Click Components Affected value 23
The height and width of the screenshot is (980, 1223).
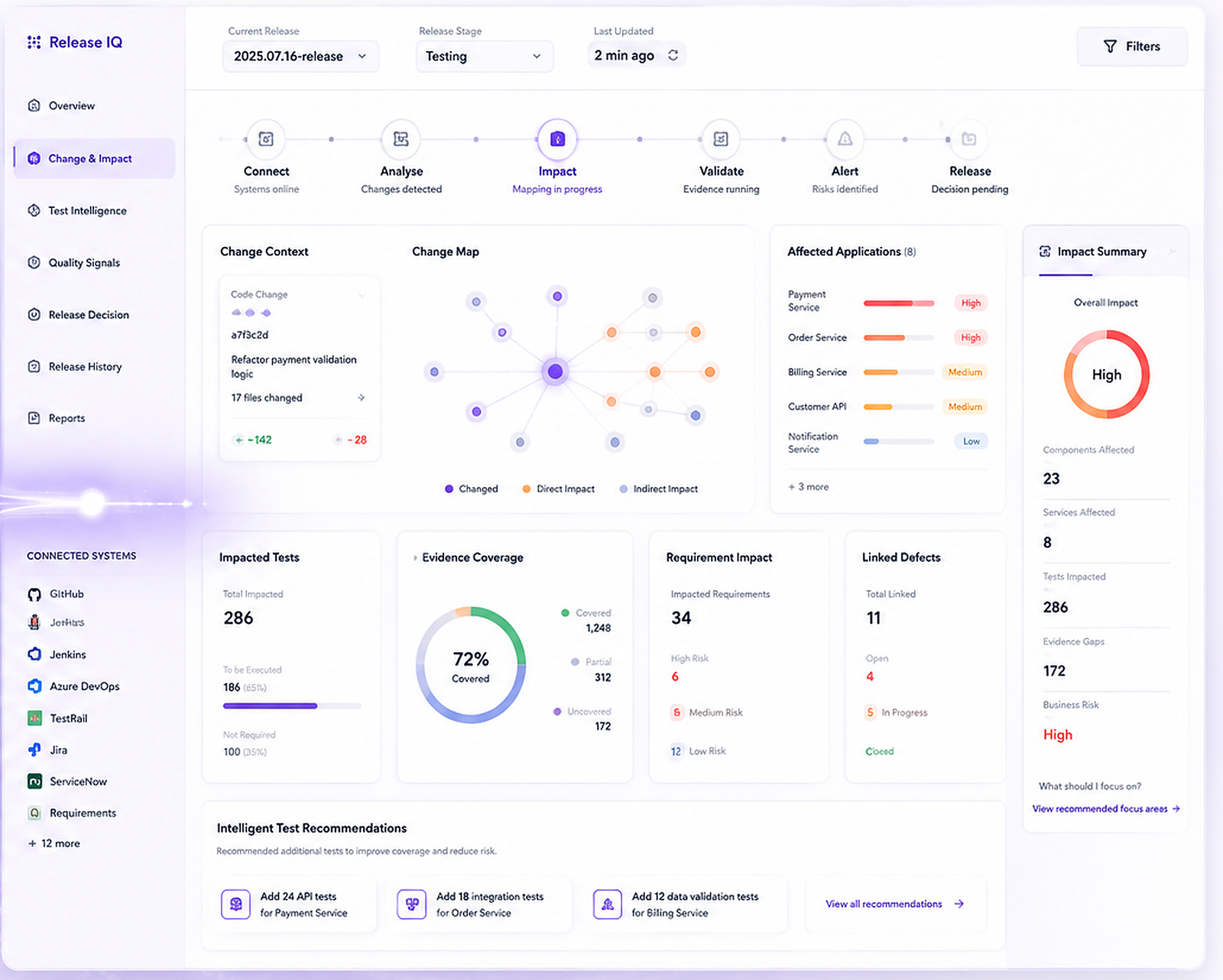1052,479
